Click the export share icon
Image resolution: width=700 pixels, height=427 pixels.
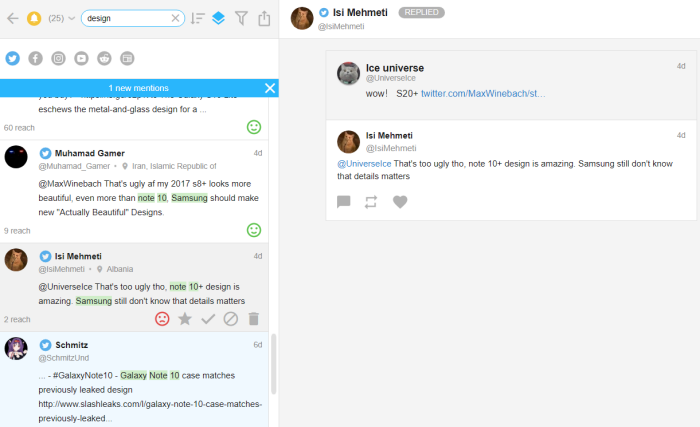click(264, 18)
